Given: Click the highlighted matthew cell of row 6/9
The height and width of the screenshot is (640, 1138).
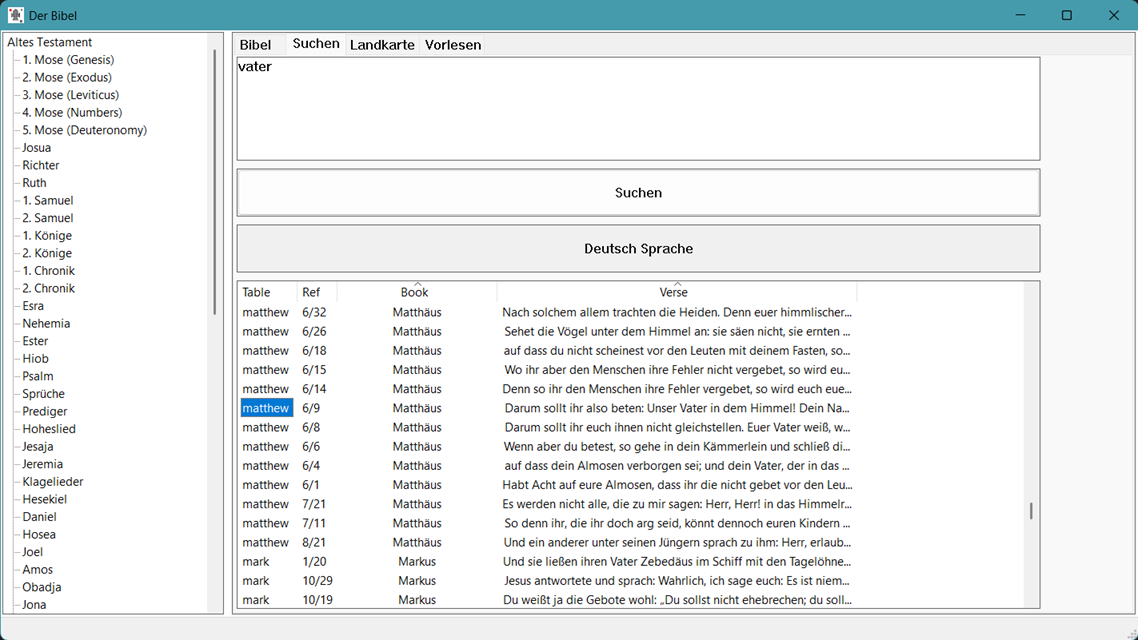Looking at the screenshot, I should pyautogui.click(x=266, y=409).
